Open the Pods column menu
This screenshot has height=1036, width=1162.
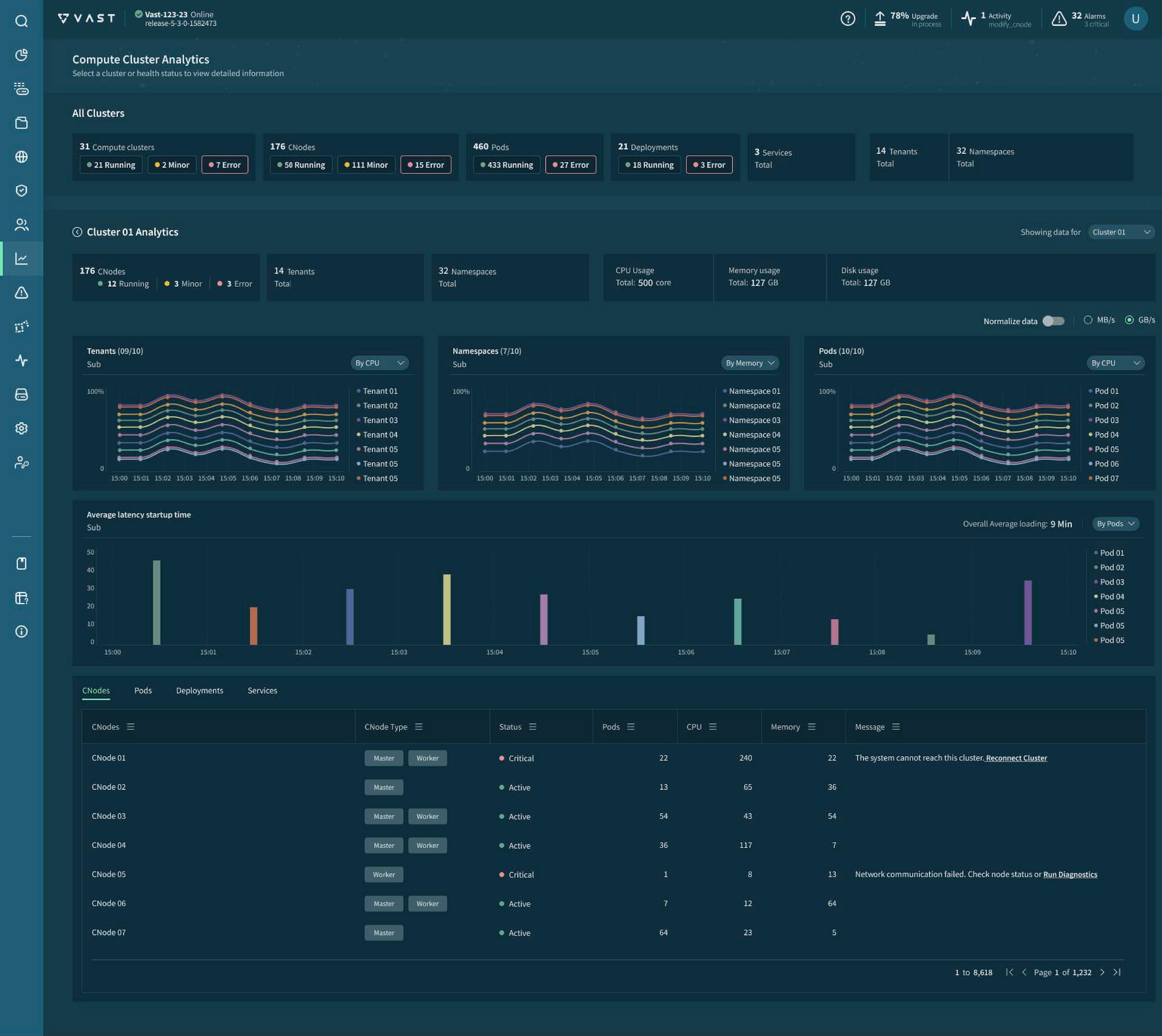(630, 726)
